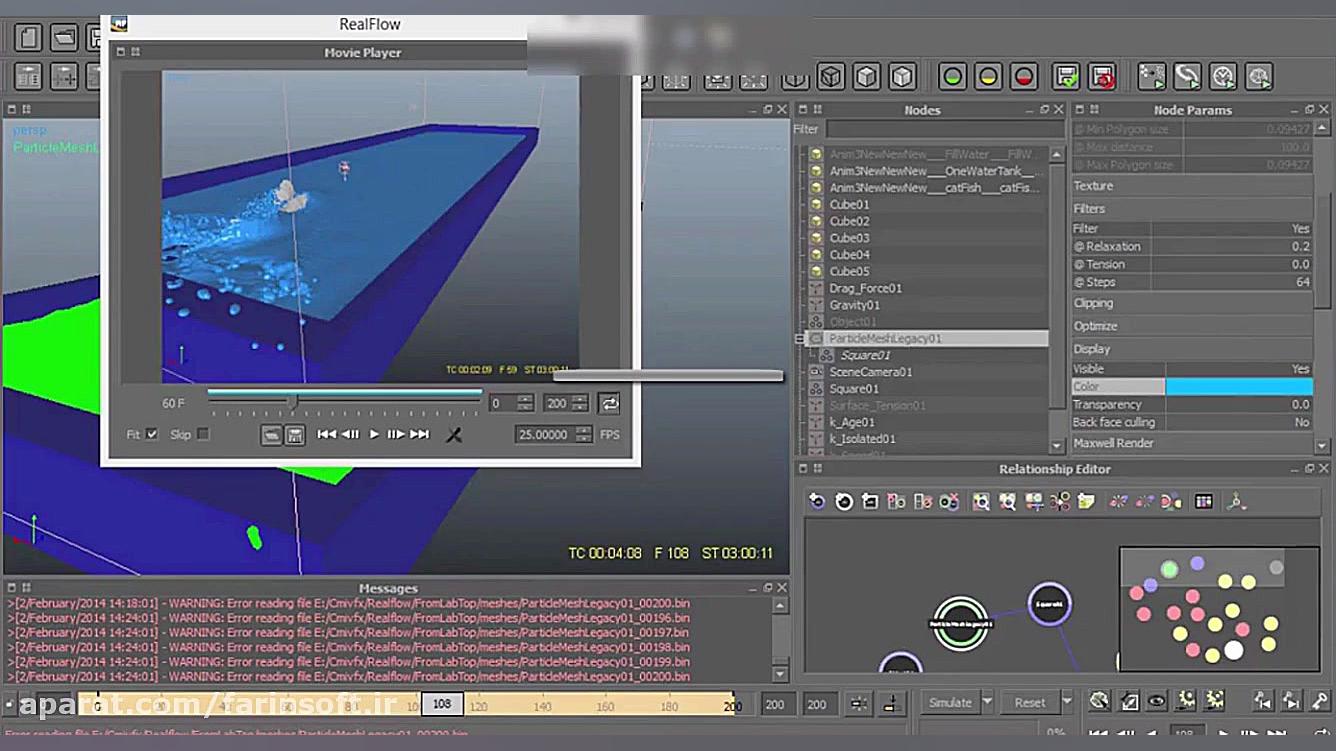The image size is (1336, 751).
Task: Click the clock icon with play arrow
Action: click(1223, 77)
